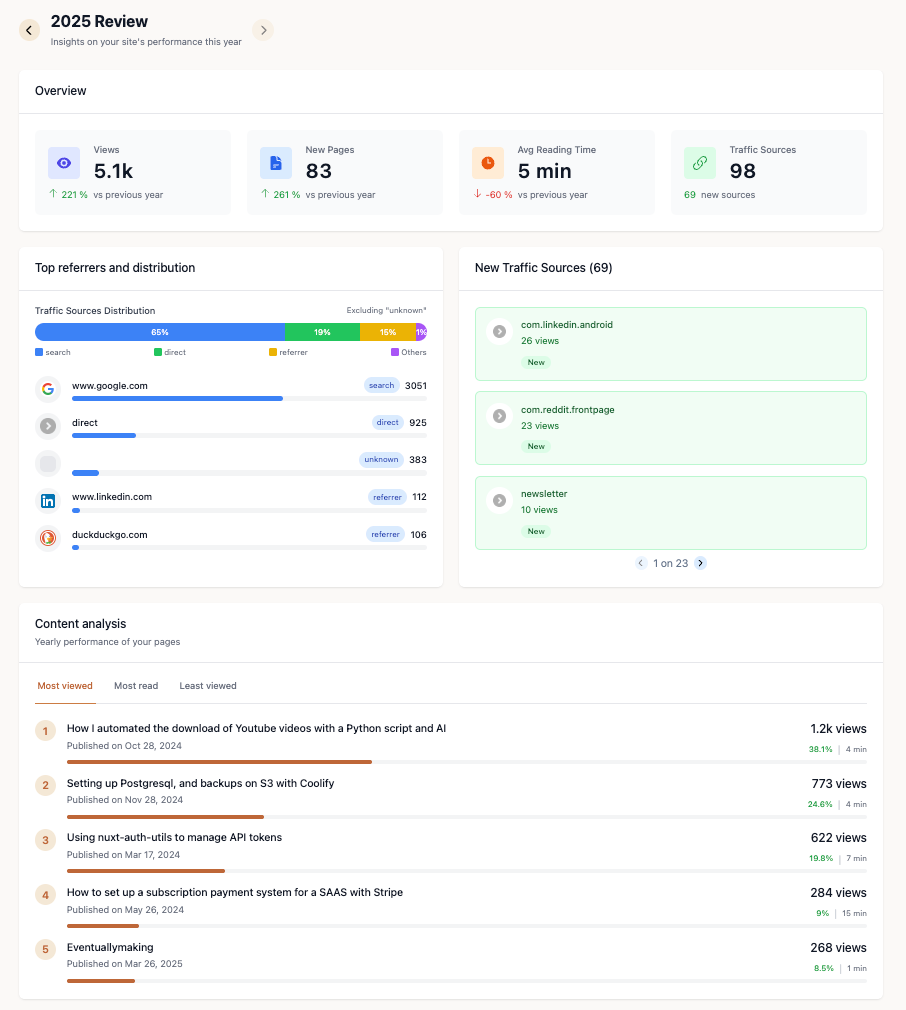906x1010 pixels.
Task: Go to next page of new sources
Action: [x=700, y=563]
